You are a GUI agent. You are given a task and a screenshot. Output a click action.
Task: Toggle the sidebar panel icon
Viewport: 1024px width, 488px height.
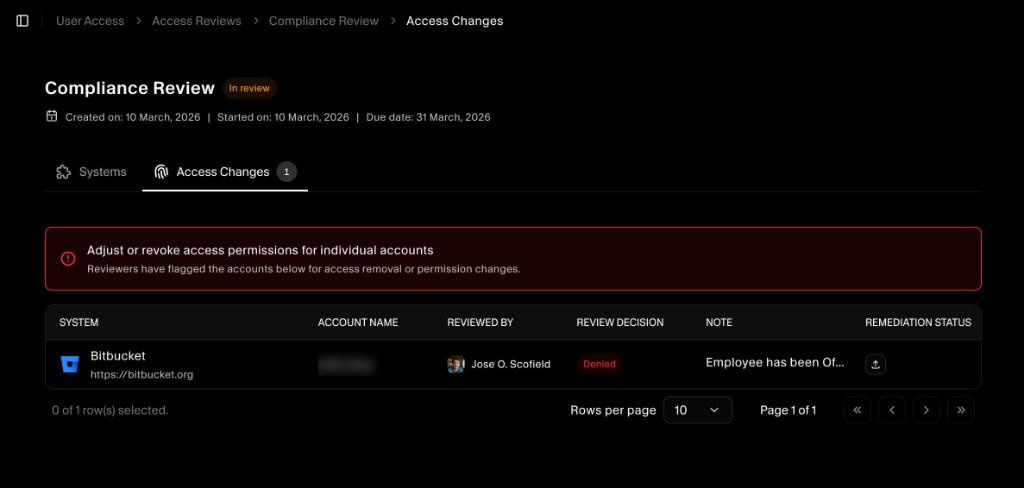click(x=22, y=21)
